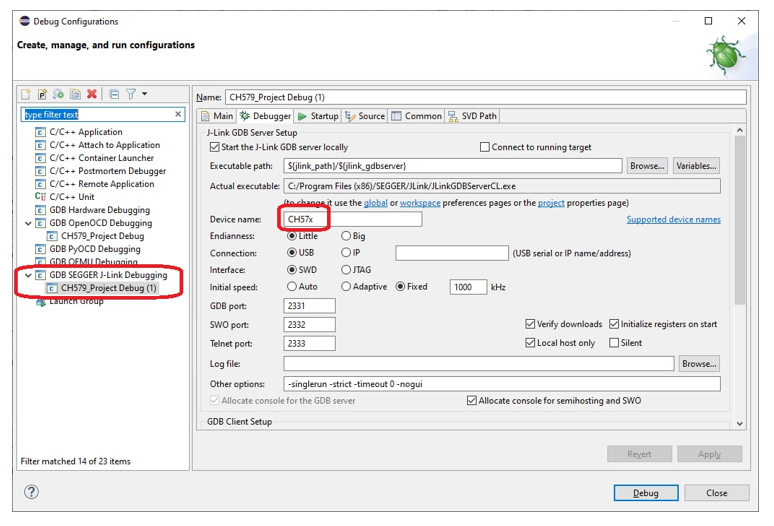Viewport: 774px width, 526px height.
Task: Collapse GDB OpenOCD Debugging node
Action: click(x=28, y=223)
